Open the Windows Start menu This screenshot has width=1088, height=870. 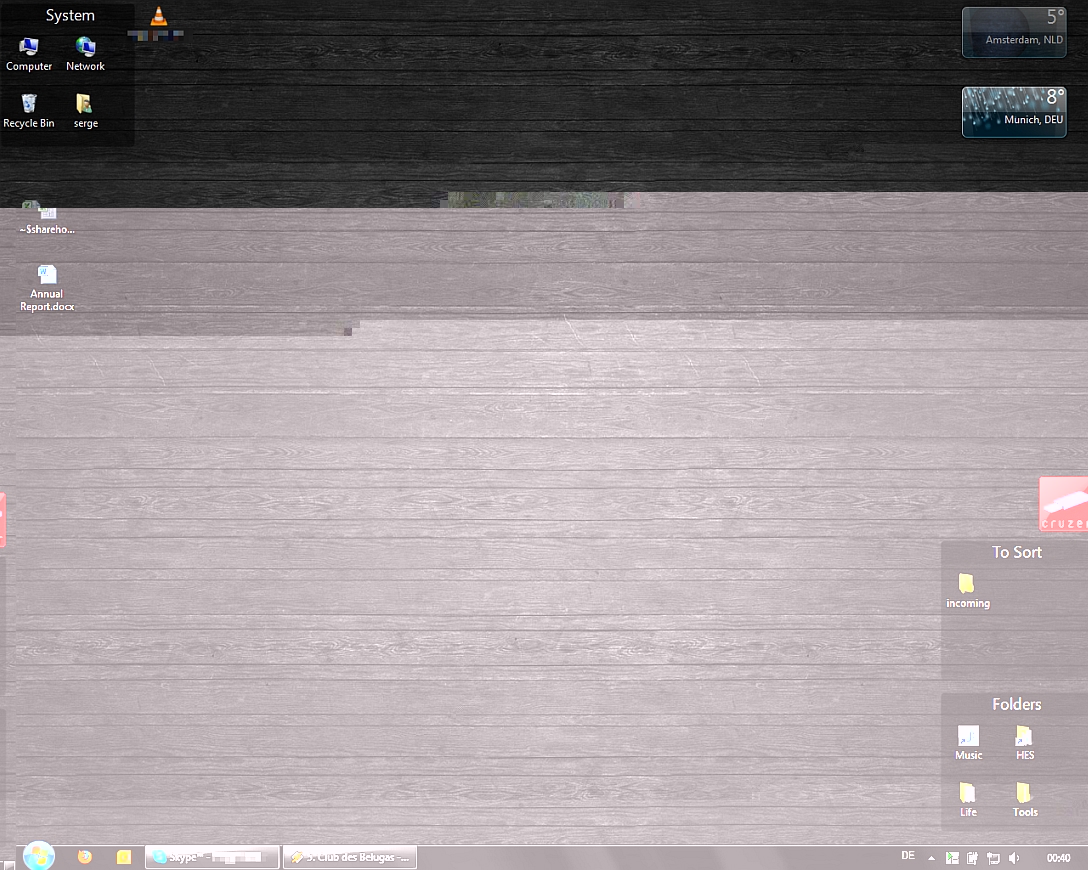click(38, 856)
